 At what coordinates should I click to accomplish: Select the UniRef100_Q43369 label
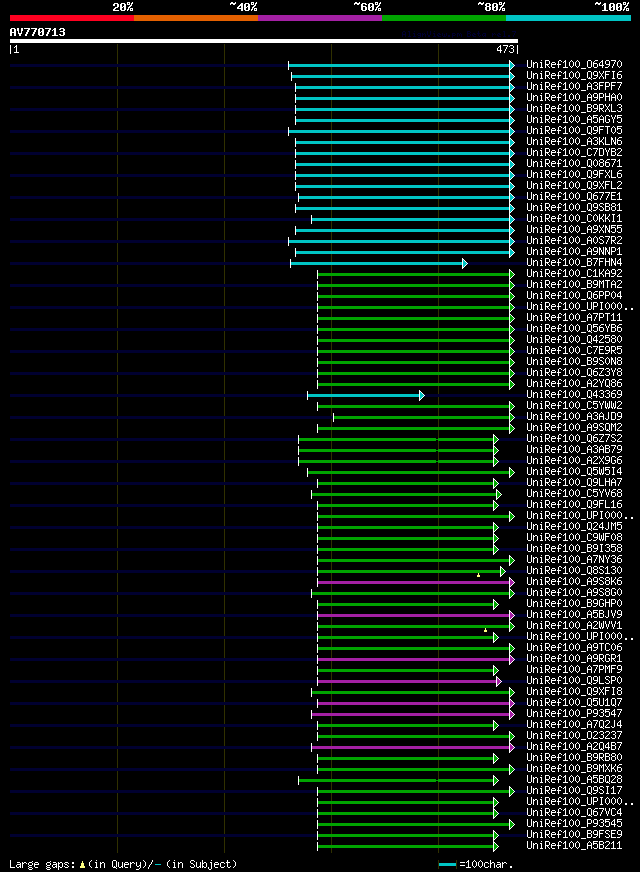click(574, 395)
